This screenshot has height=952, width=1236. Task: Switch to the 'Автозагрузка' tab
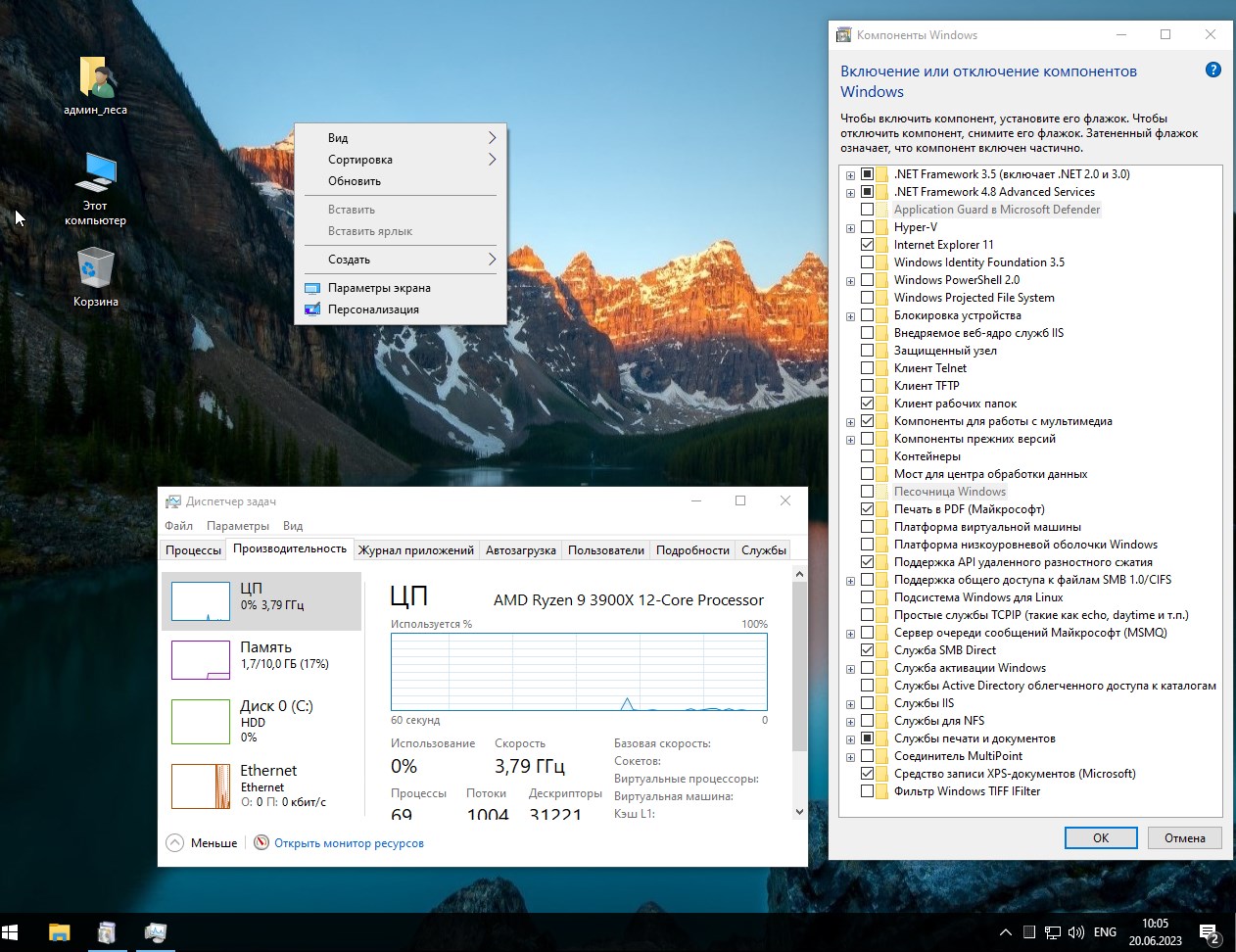[x=520, y=550]
